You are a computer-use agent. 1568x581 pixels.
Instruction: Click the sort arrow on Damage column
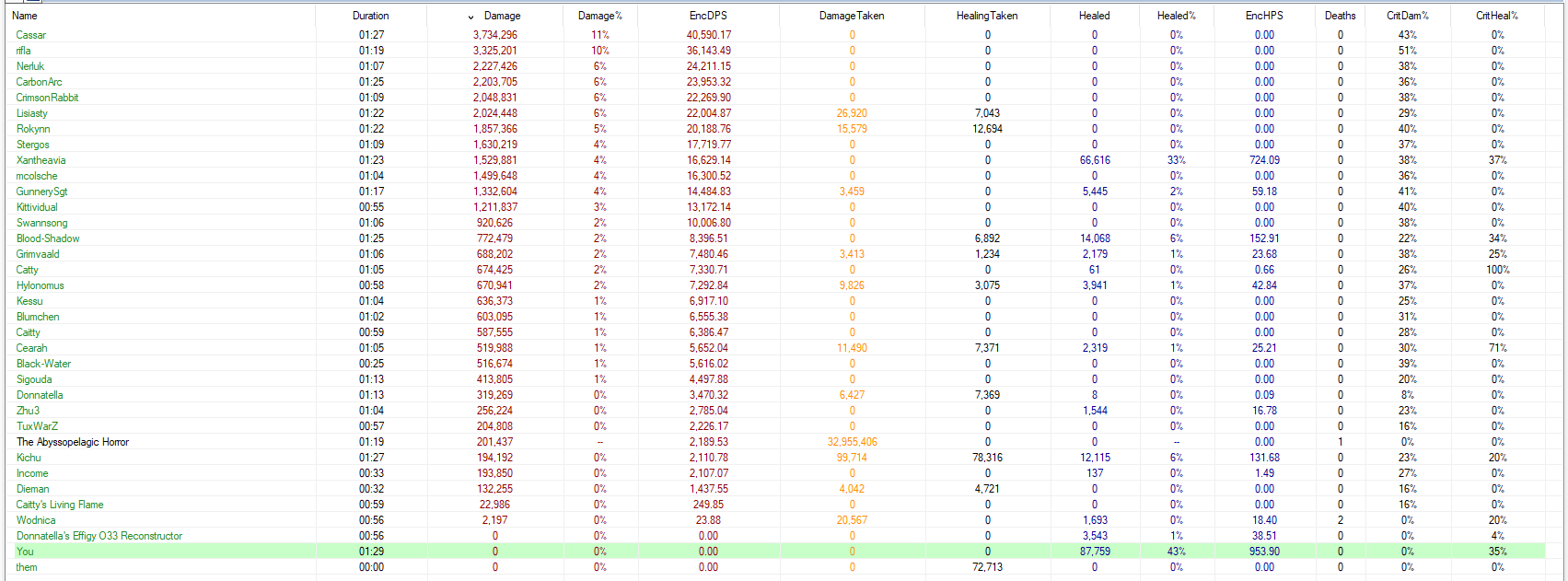[471, 17]
